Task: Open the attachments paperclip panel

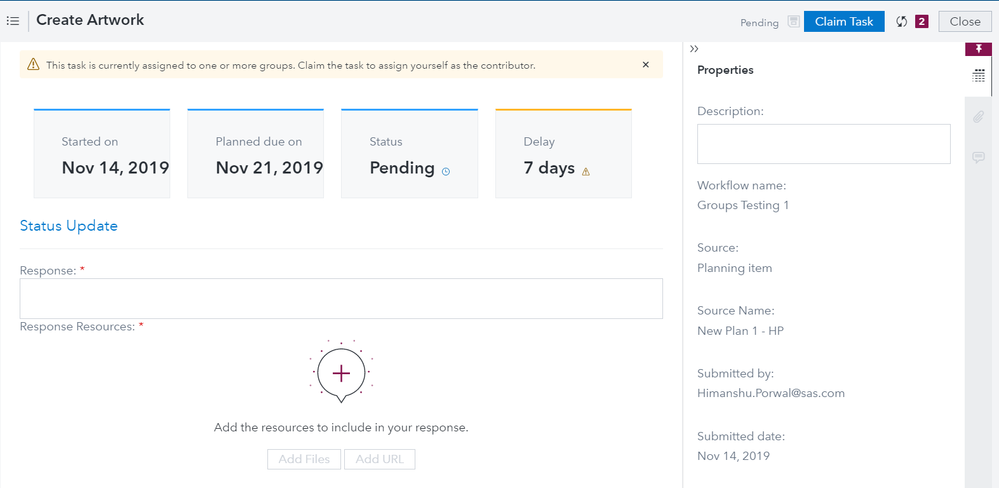Action: (x=978, y=117)
